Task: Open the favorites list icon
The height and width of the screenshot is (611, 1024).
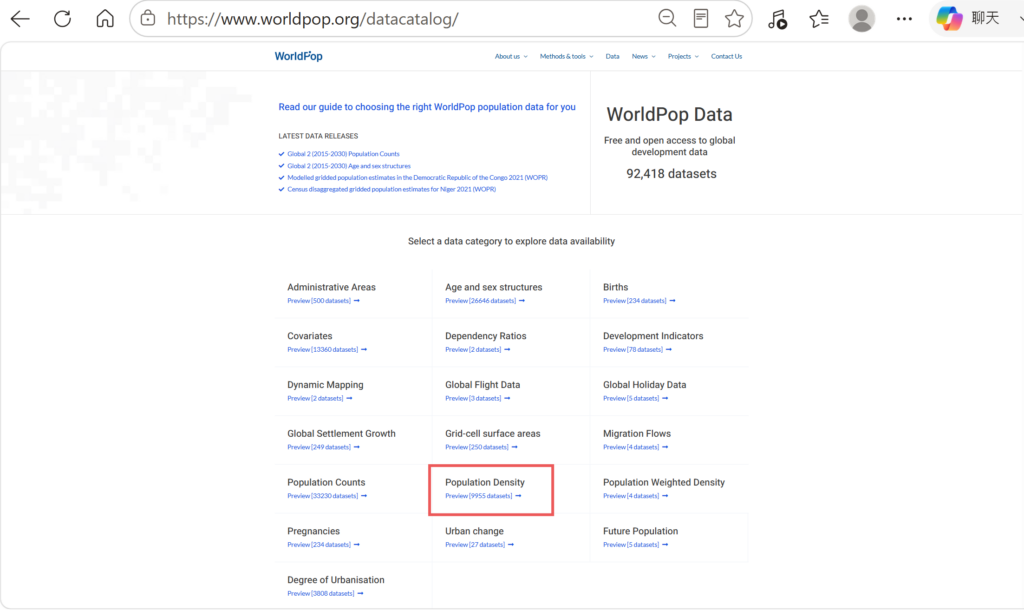Action: coord(818,19)
